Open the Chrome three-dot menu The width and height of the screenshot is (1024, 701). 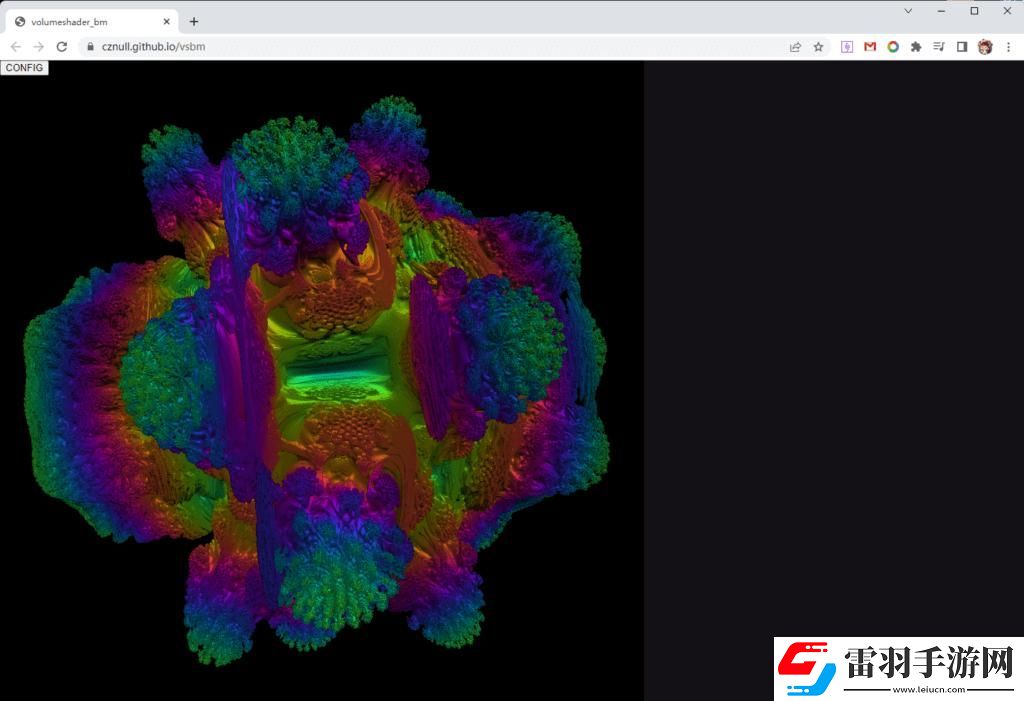click(1010, 46)
